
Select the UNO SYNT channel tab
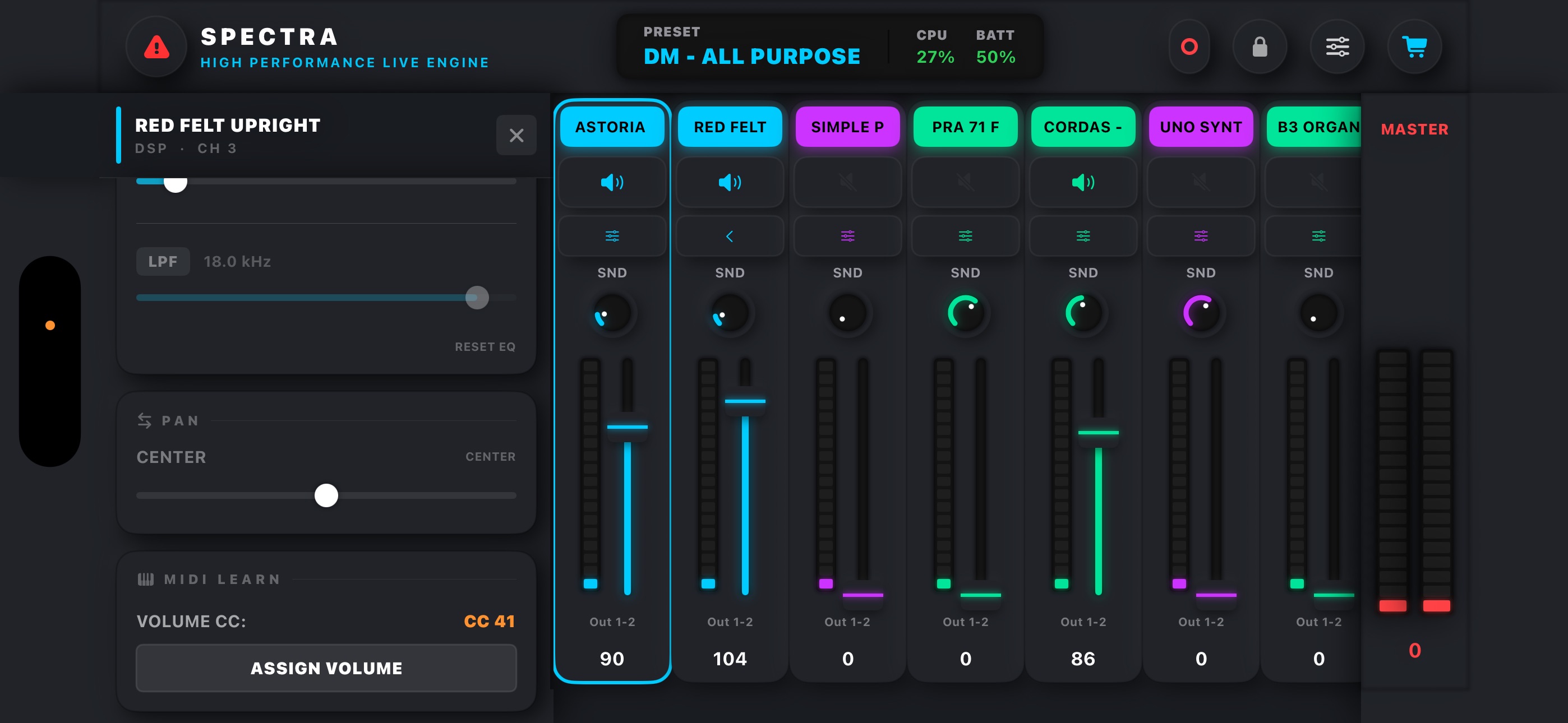(1200, 127)
